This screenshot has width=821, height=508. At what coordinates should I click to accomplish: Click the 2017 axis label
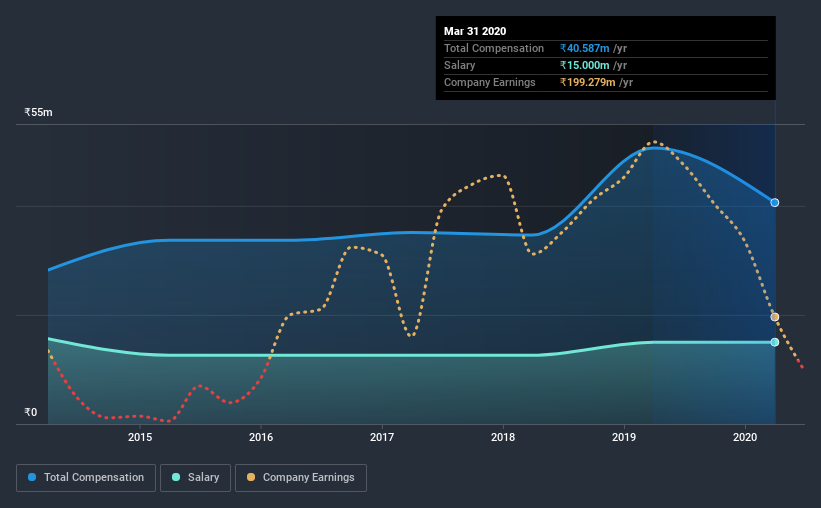tap(382, 437)
